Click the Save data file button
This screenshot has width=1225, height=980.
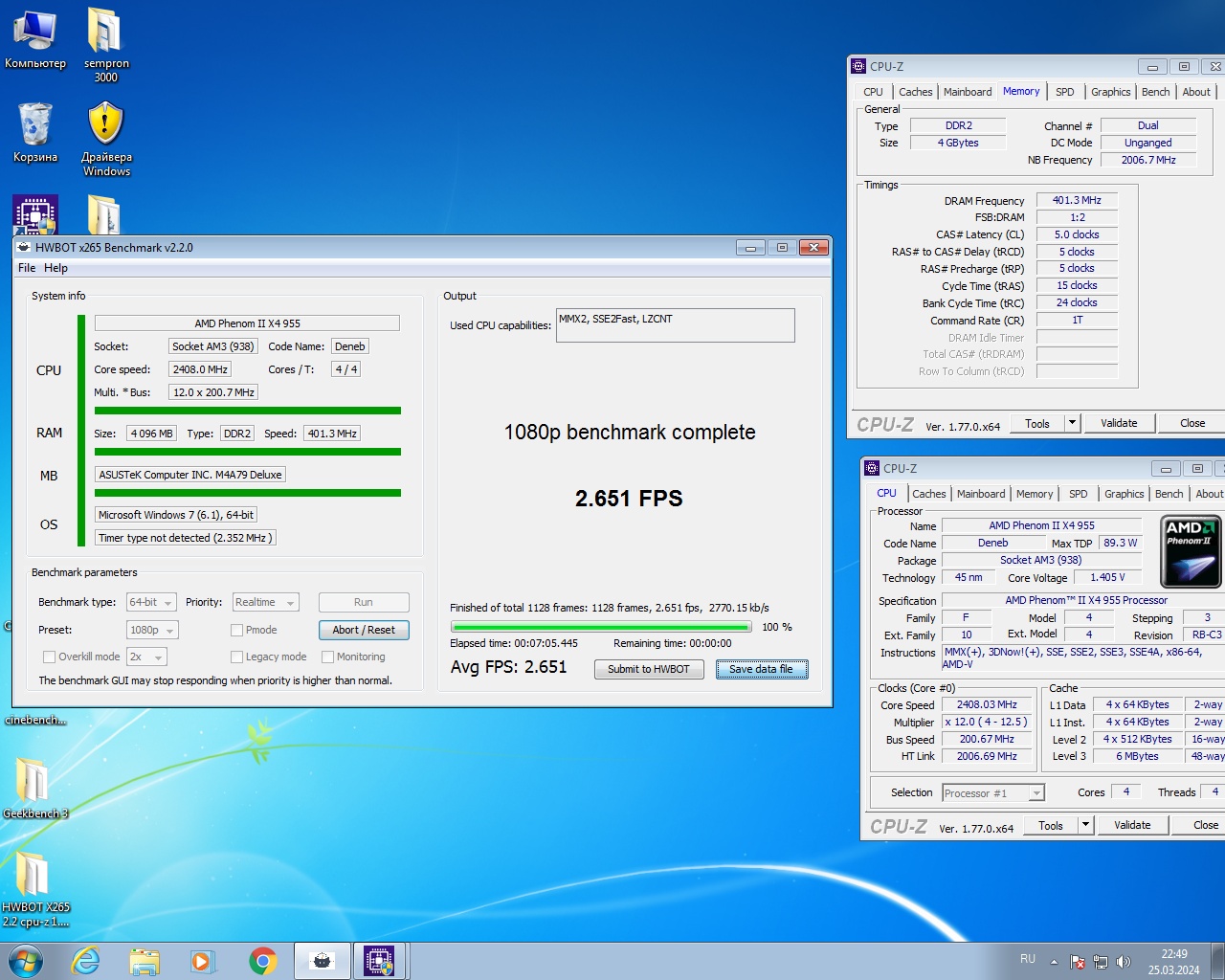click(x=762, y=669)
